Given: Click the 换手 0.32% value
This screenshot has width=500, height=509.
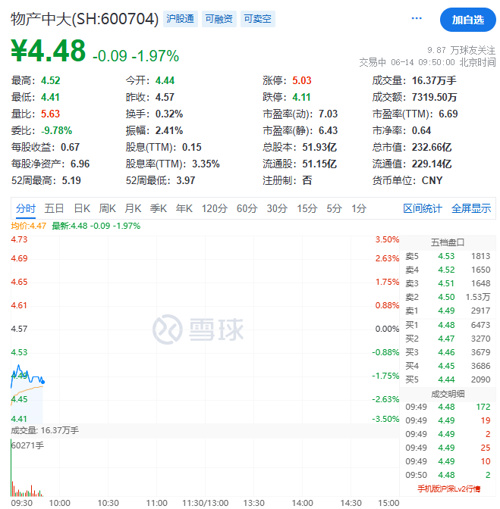Looking at the screenshot, I should [169, 114].
